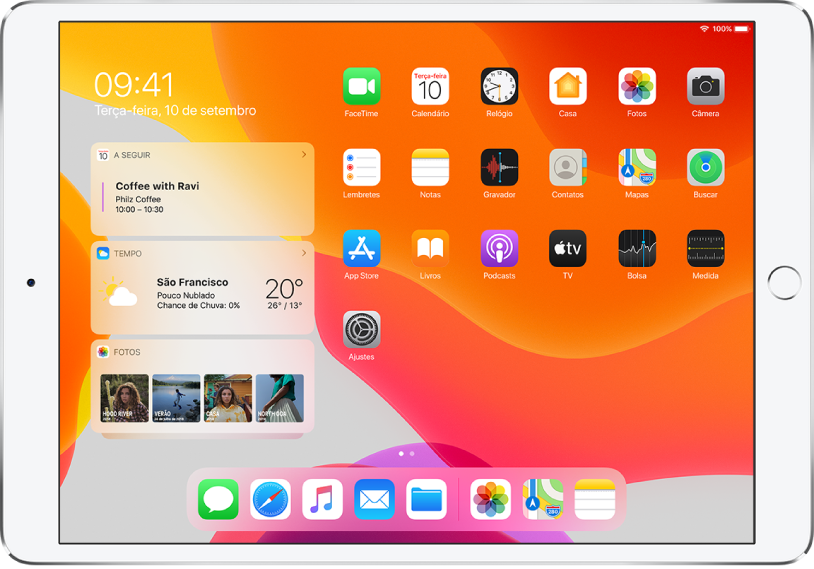
Task: Open the North photo memory thumbnail
Action: coord(280,398)
